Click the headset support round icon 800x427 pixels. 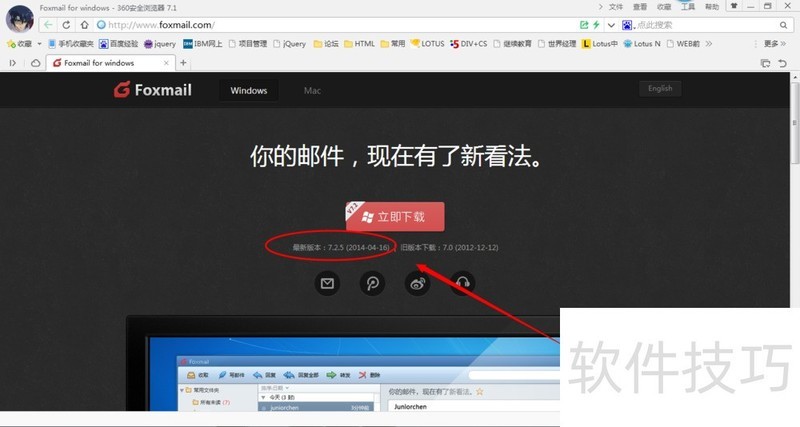point(463,283)
